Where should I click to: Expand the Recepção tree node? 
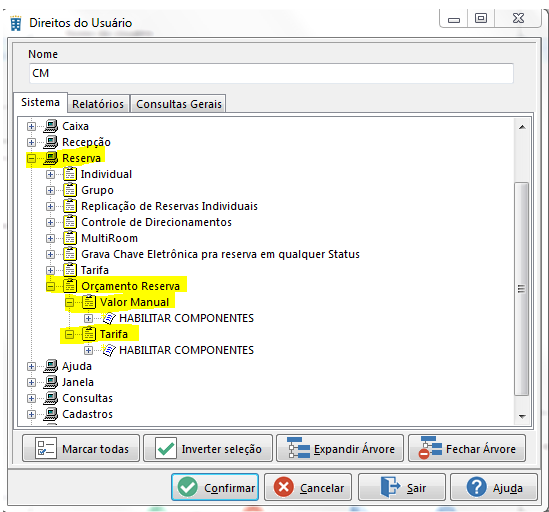coord(31,142)
